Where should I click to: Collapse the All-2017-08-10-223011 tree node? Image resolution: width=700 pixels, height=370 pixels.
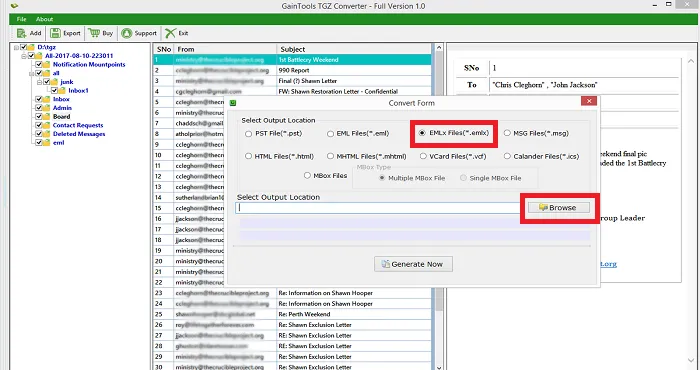[x=24, y=56]
